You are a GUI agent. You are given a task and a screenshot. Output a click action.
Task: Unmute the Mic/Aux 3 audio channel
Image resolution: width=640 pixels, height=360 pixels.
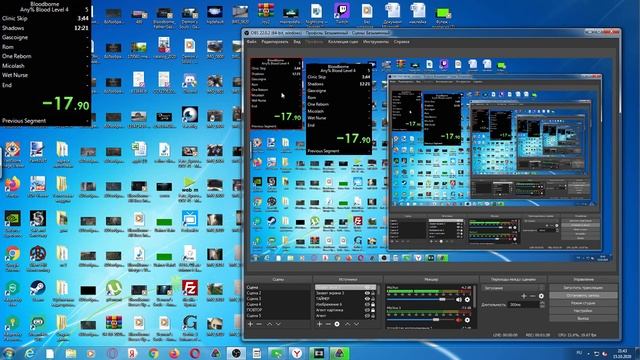coord(459,320)
